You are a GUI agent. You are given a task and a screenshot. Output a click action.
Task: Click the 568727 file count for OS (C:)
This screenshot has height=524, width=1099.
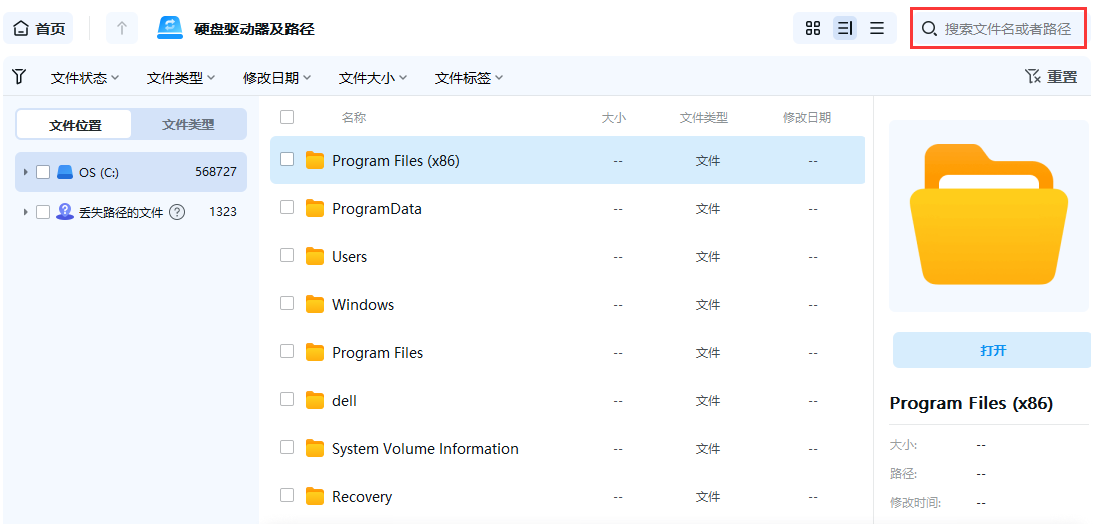pos(216,172)
